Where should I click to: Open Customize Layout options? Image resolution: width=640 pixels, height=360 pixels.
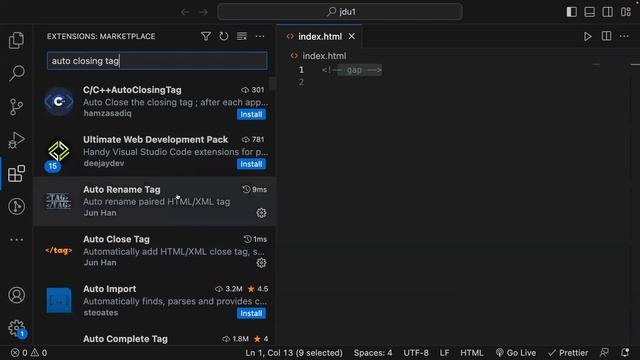coord(626,12)
